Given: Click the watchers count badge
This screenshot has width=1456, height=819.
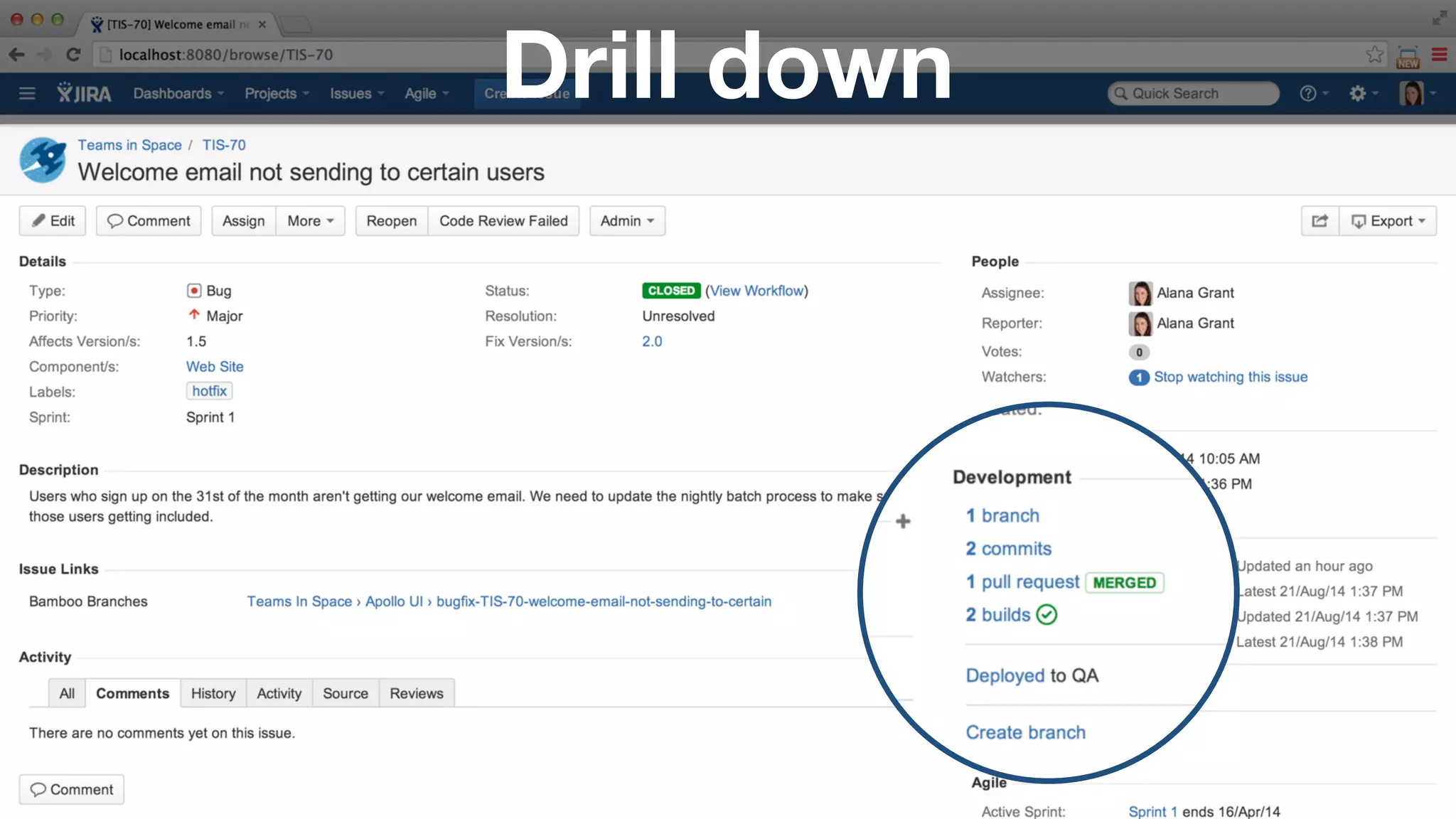Looking at the screenshot, I should (x=1139, y=378).
